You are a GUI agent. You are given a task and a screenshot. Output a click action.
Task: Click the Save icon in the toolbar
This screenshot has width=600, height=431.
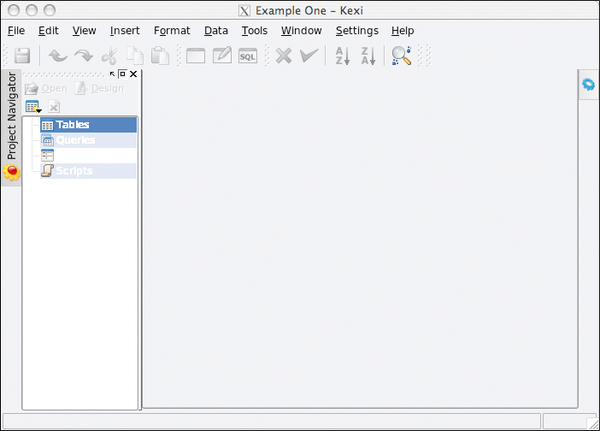click(x=22, y=56)
